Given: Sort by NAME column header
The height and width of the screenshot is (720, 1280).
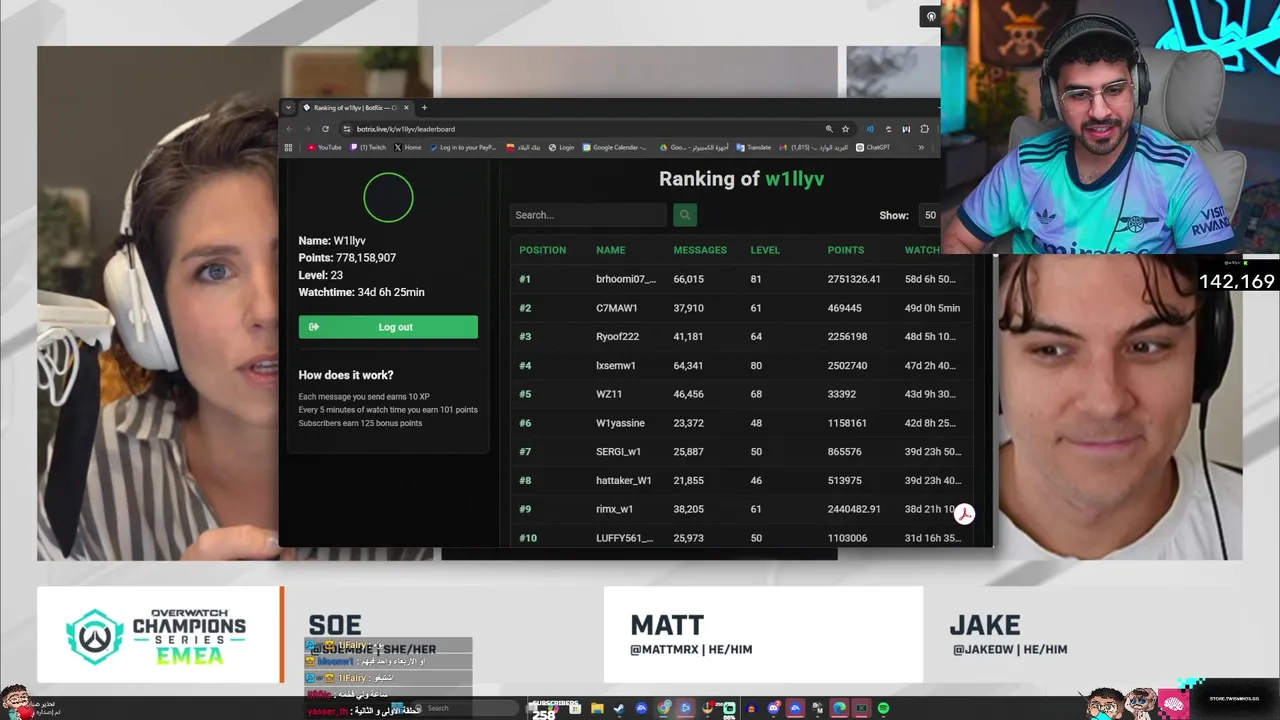Looking at the screenshot, I should coord(611,250).
